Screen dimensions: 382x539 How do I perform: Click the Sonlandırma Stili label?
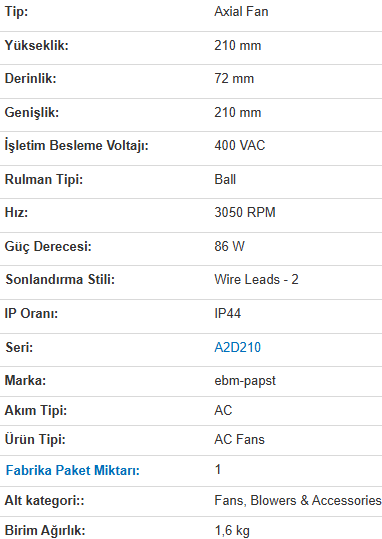60,279
